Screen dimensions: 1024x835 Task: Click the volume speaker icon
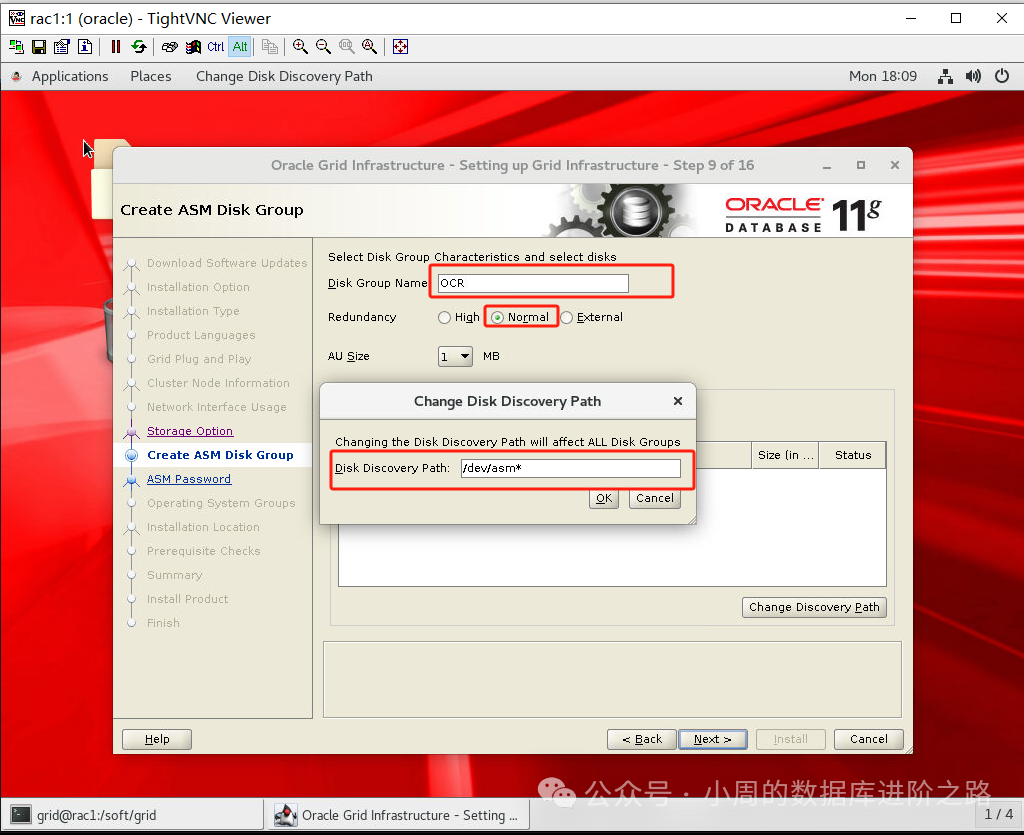(973, 76)
